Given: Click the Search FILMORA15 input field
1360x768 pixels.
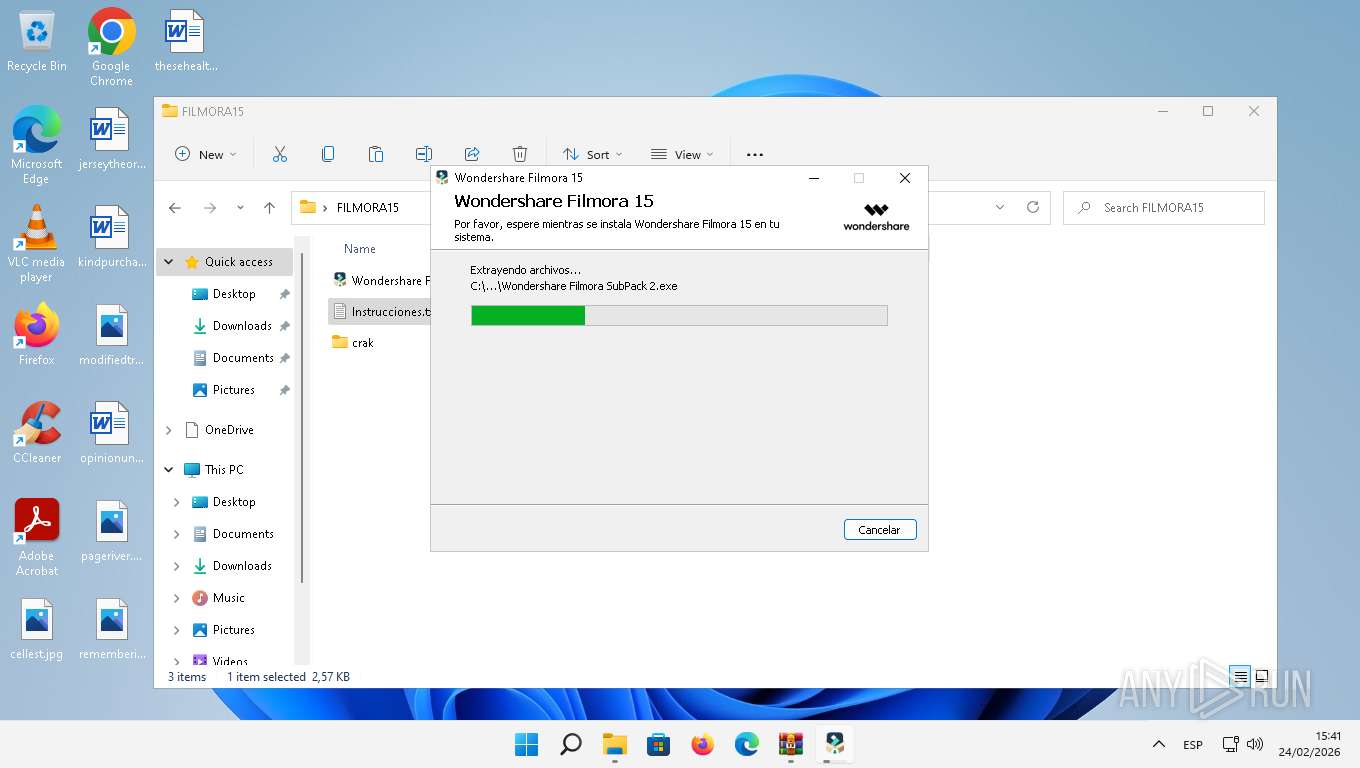Looking at the screenshot, I should click(1164, 208).
